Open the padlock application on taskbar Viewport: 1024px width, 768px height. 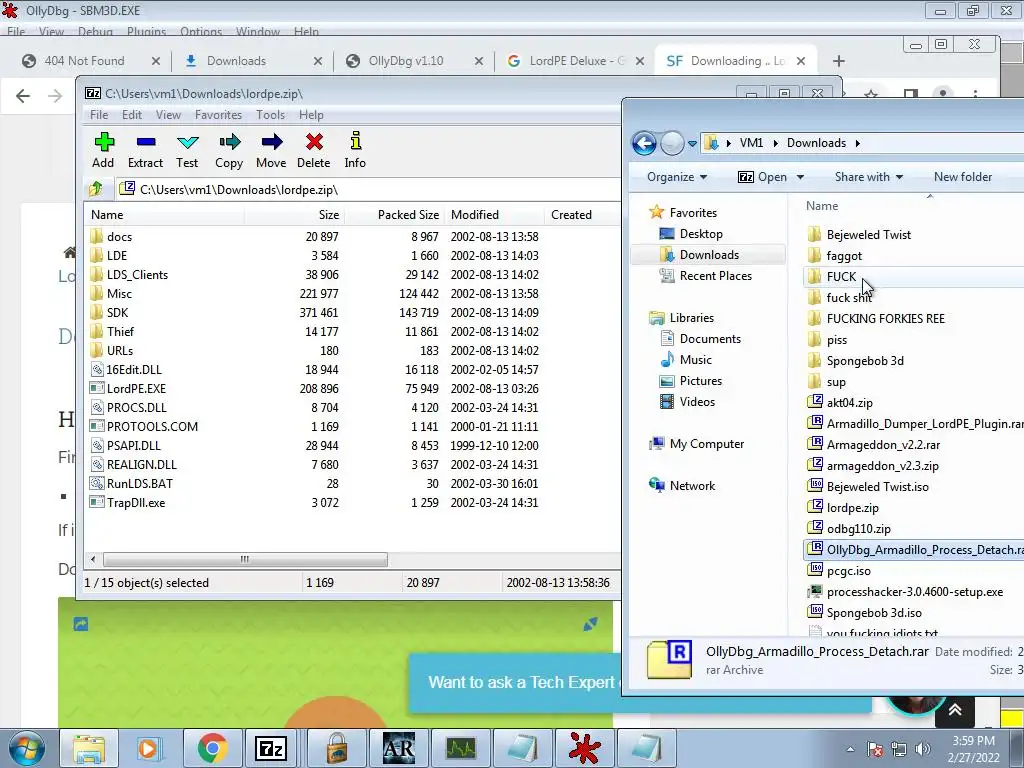(337, 748)
